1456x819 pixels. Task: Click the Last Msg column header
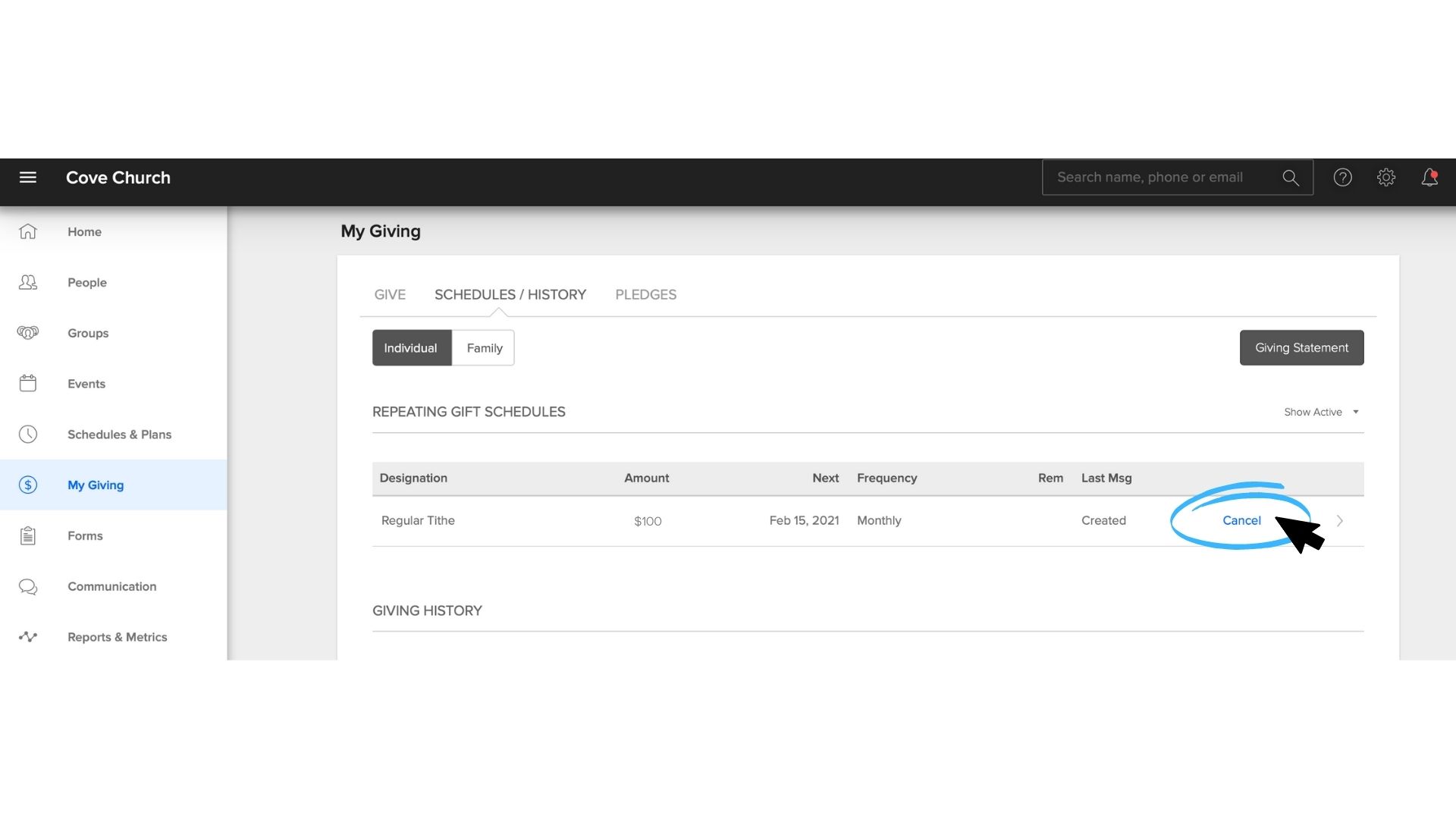(1106, 478)
